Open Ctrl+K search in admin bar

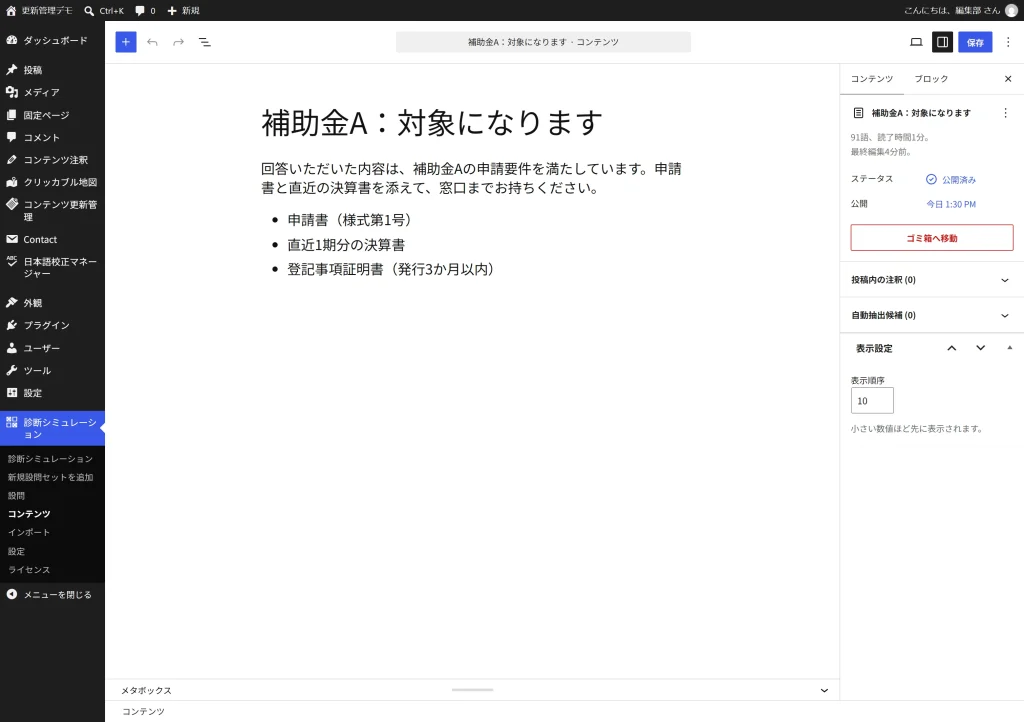pyautogui.click(x=104, y=10)
